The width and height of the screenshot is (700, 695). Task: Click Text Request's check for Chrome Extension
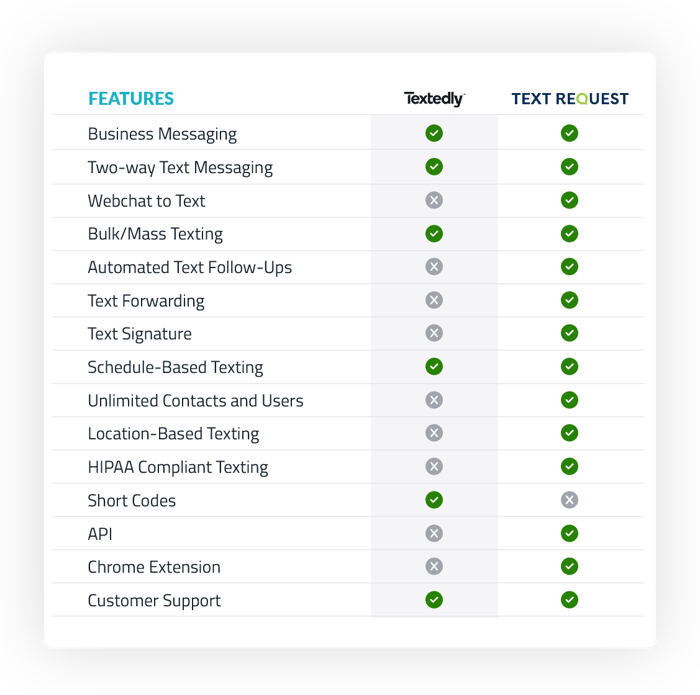[569, 567]
